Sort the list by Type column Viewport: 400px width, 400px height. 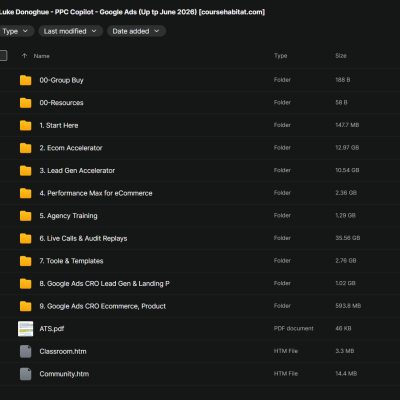coord(280,56)
